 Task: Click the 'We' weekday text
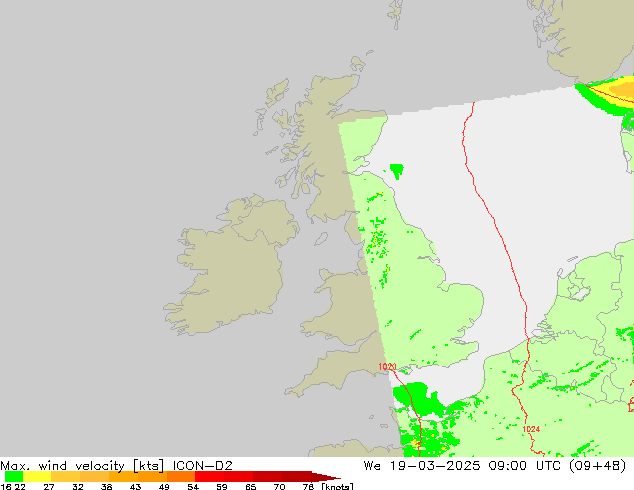[372, 466]
